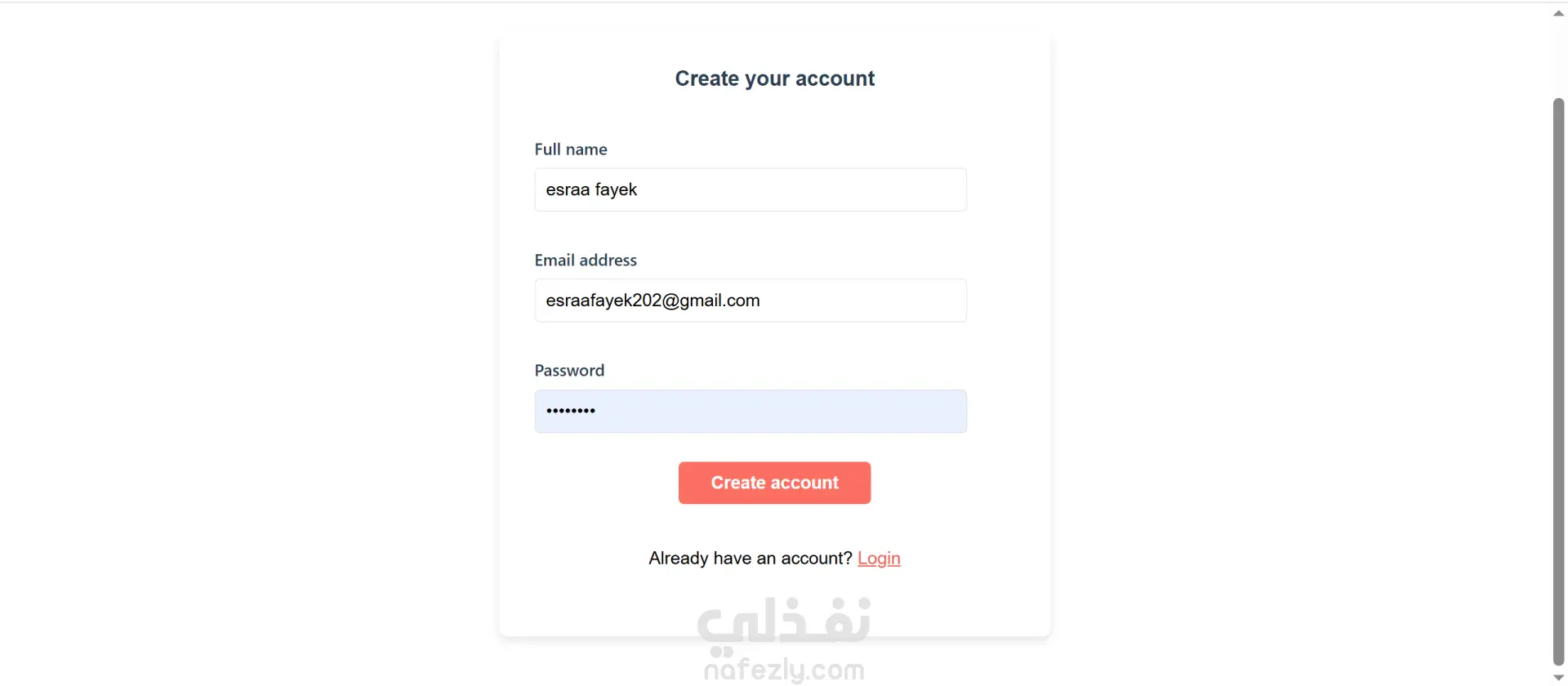
Task: Click the "Already have an account?" text
Action: [750, 559]
